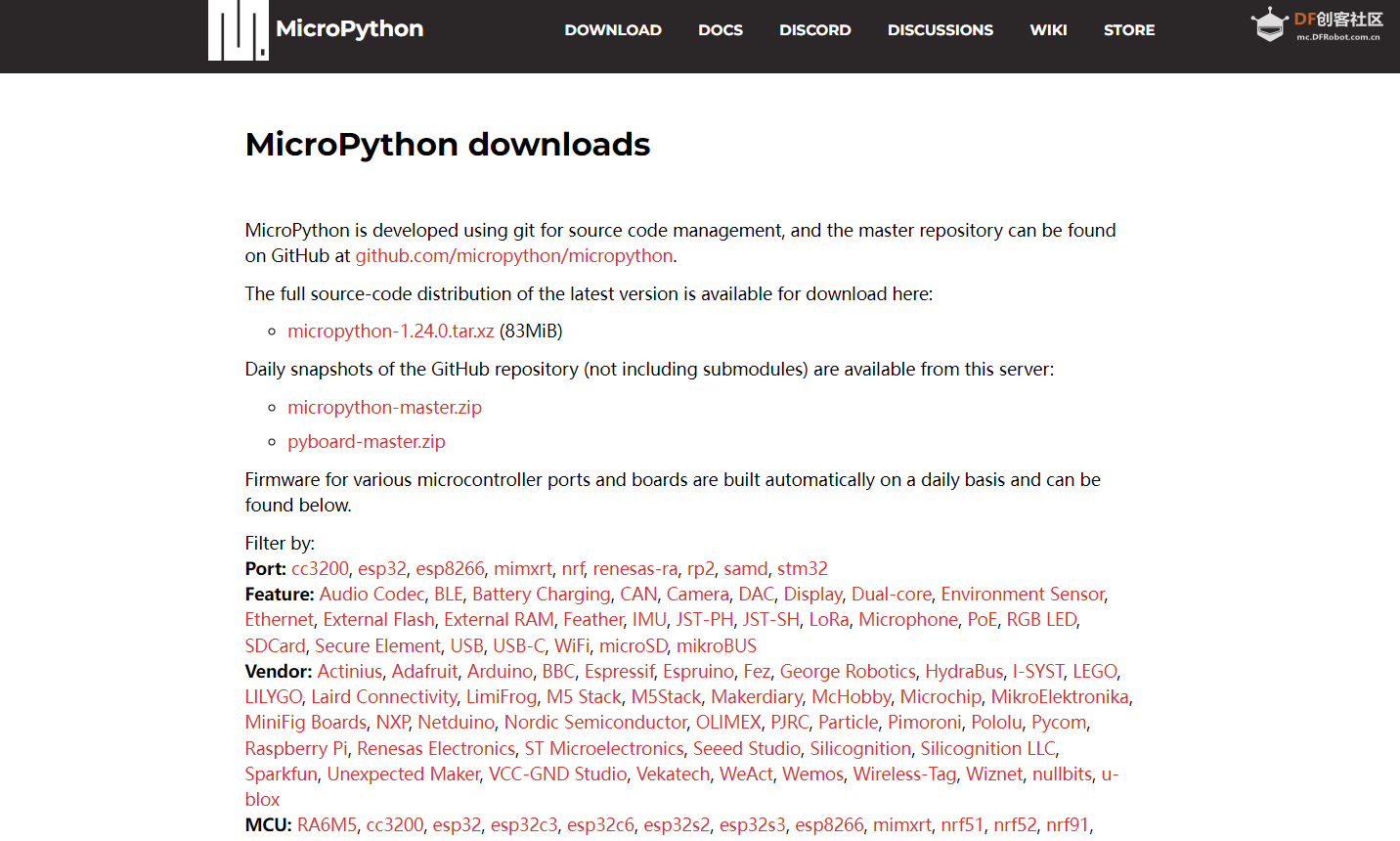Download micropython-master.zip

[x=384, y=408]
